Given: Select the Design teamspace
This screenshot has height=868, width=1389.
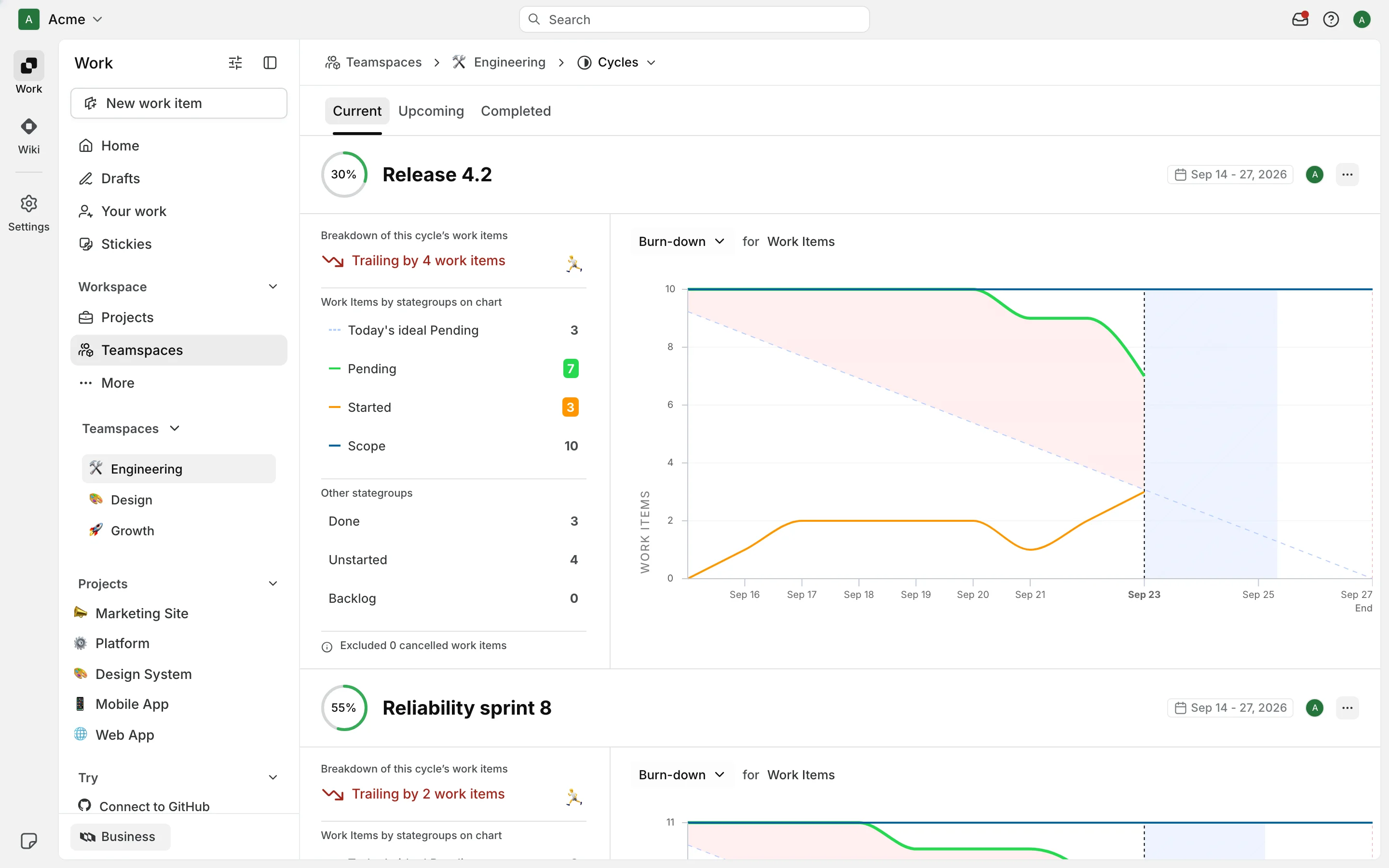Looking at the screenshot, I should tap(178, 500).
